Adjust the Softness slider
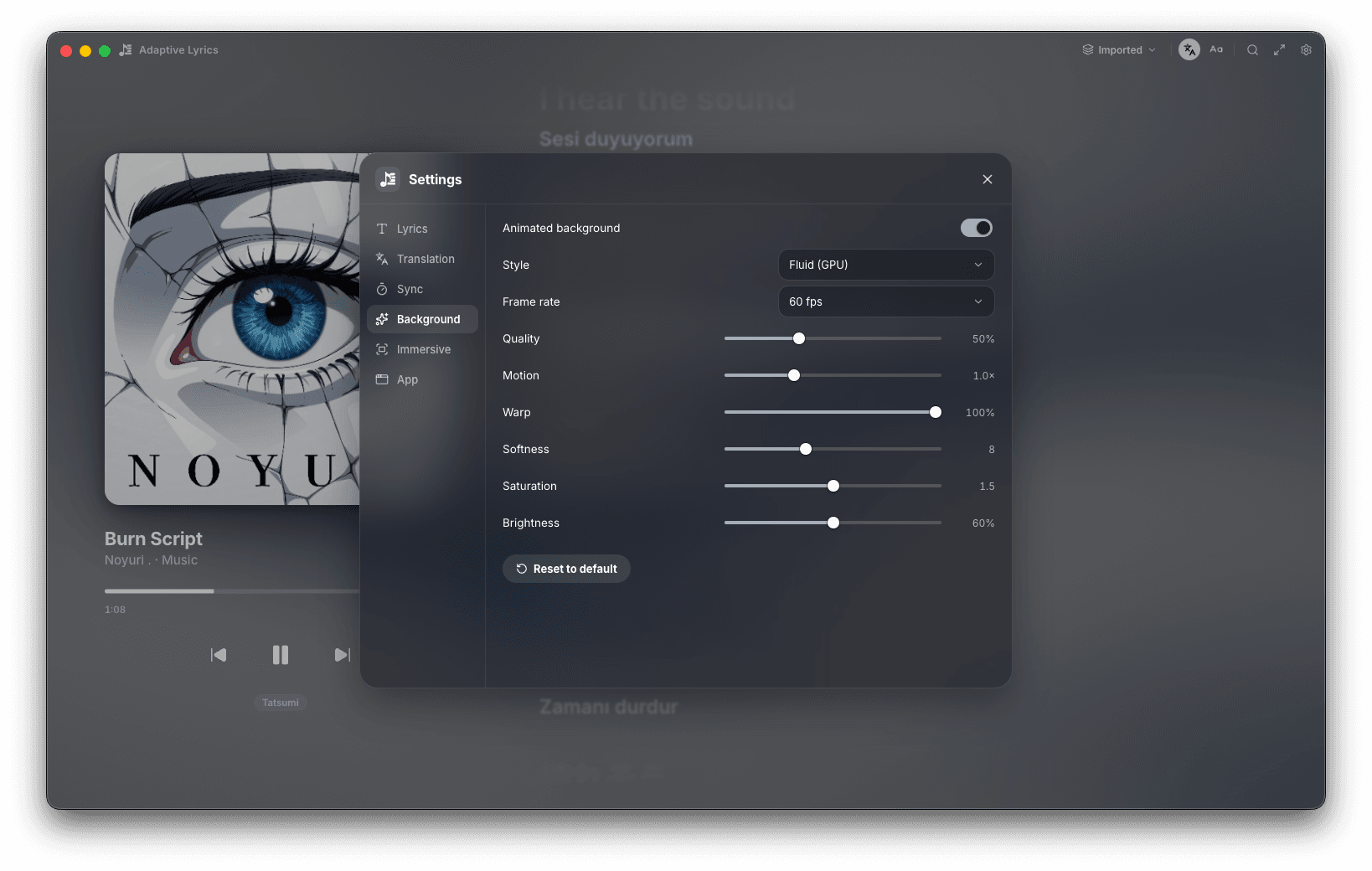1372x871 pixels. click(x=833, y=449)
